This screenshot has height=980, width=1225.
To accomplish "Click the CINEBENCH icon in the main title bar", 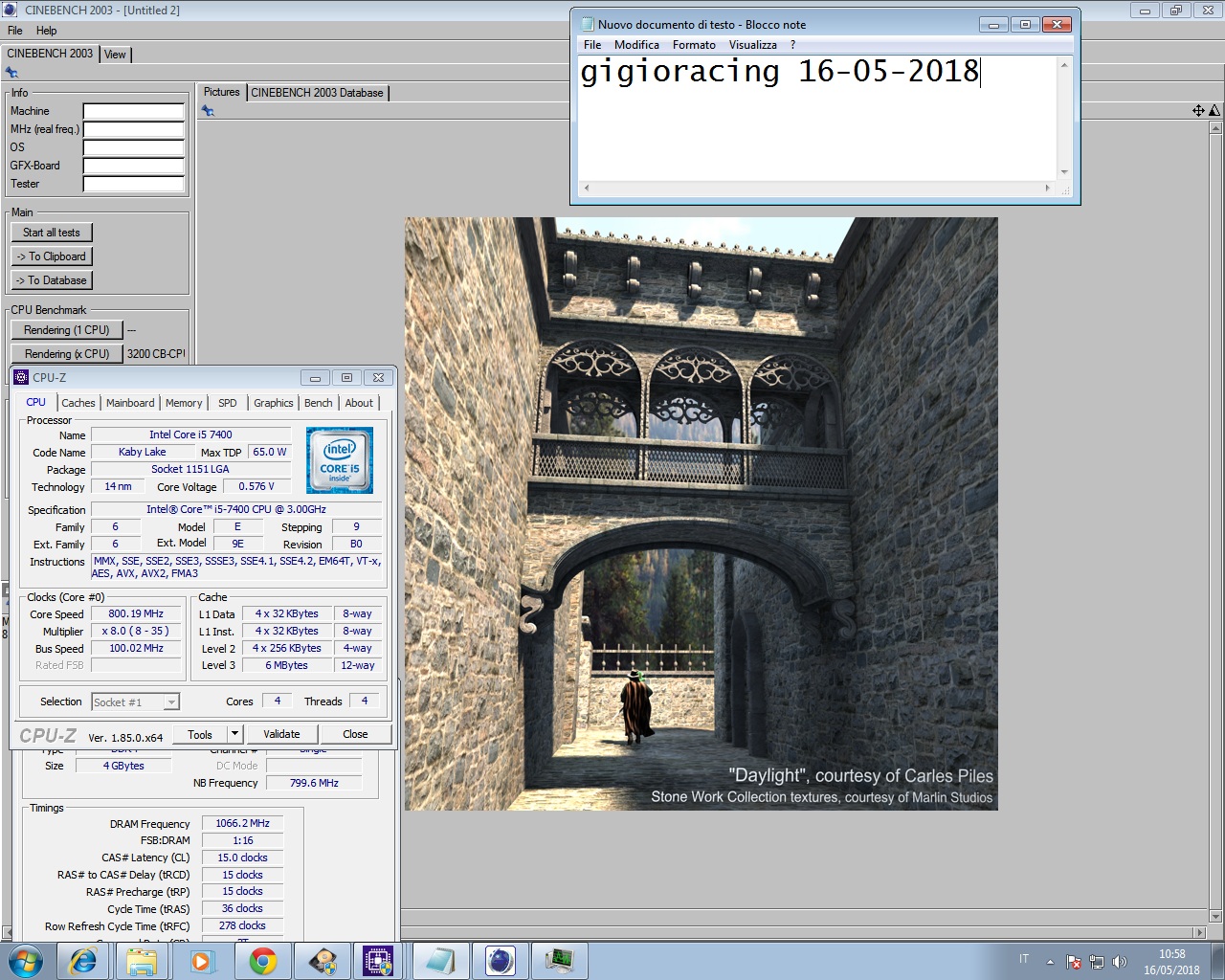I will [11, 10].
